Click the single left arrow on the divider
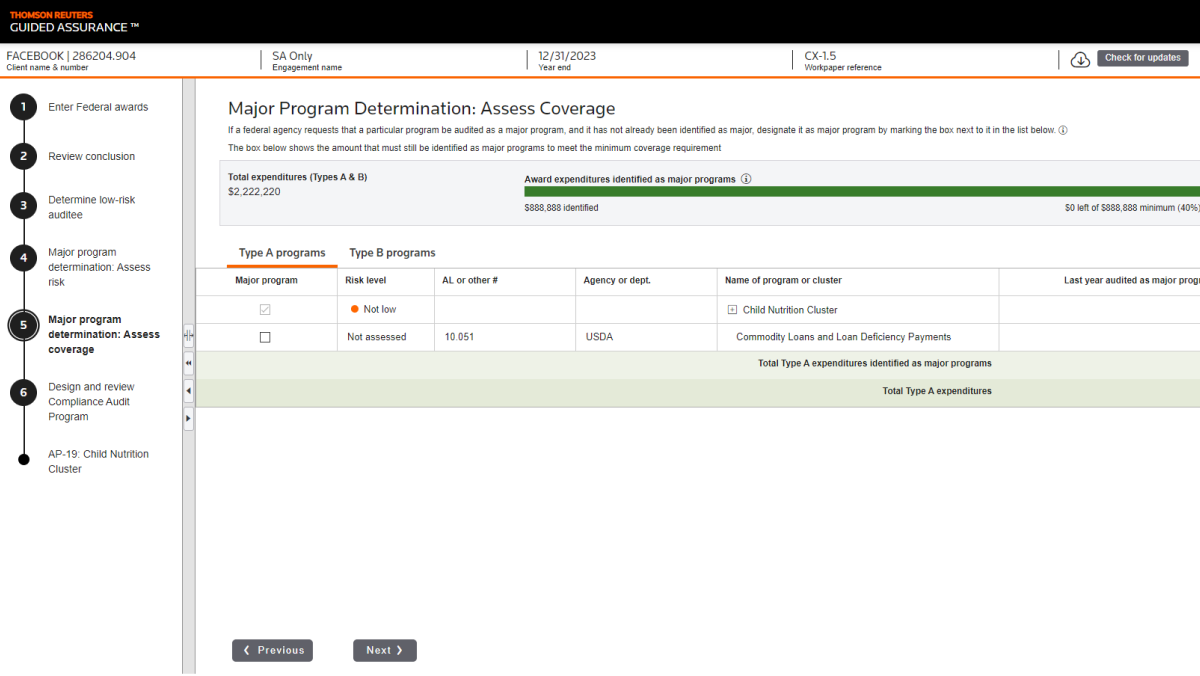This screenshot has width=1200, height=676. click(189, 390)
